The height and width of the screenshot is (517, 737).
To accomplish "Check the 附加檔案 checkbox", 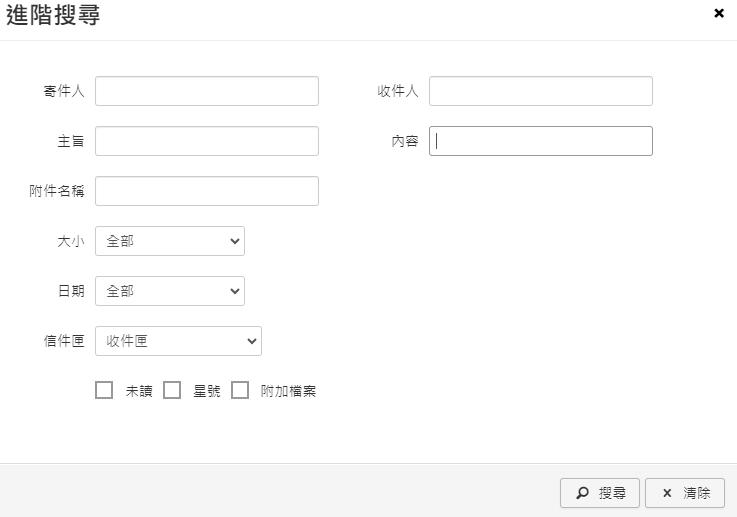I will tap(240, 390).
